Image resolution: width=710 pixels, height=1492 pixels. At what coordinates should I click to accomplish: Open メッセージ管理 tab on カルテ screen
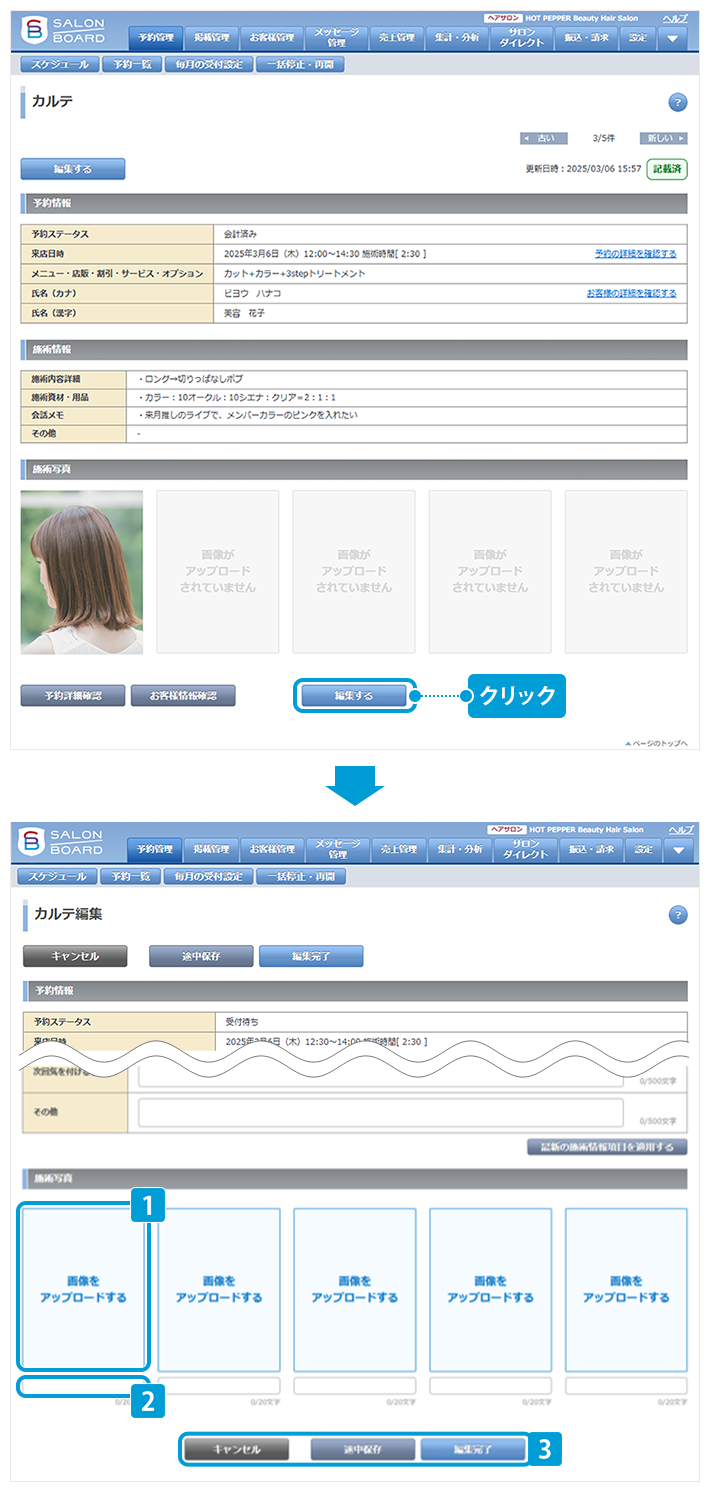click(336, 38)
